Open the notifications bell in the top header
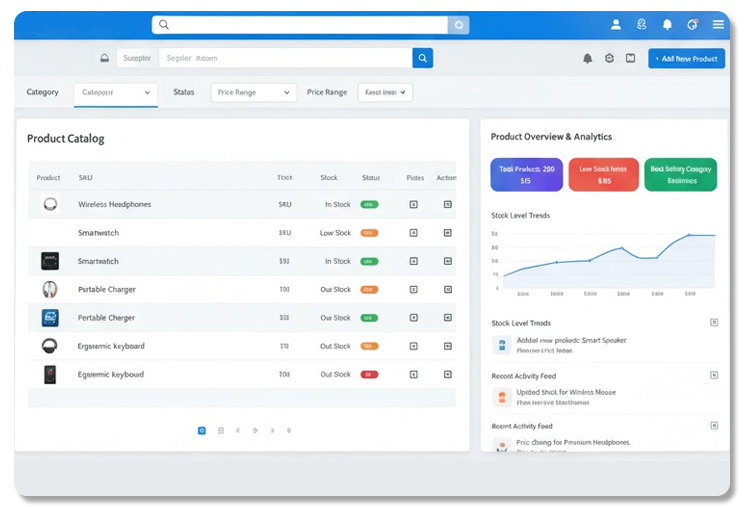The width and height of the screenshot is (746, 507). click(667, 24)
